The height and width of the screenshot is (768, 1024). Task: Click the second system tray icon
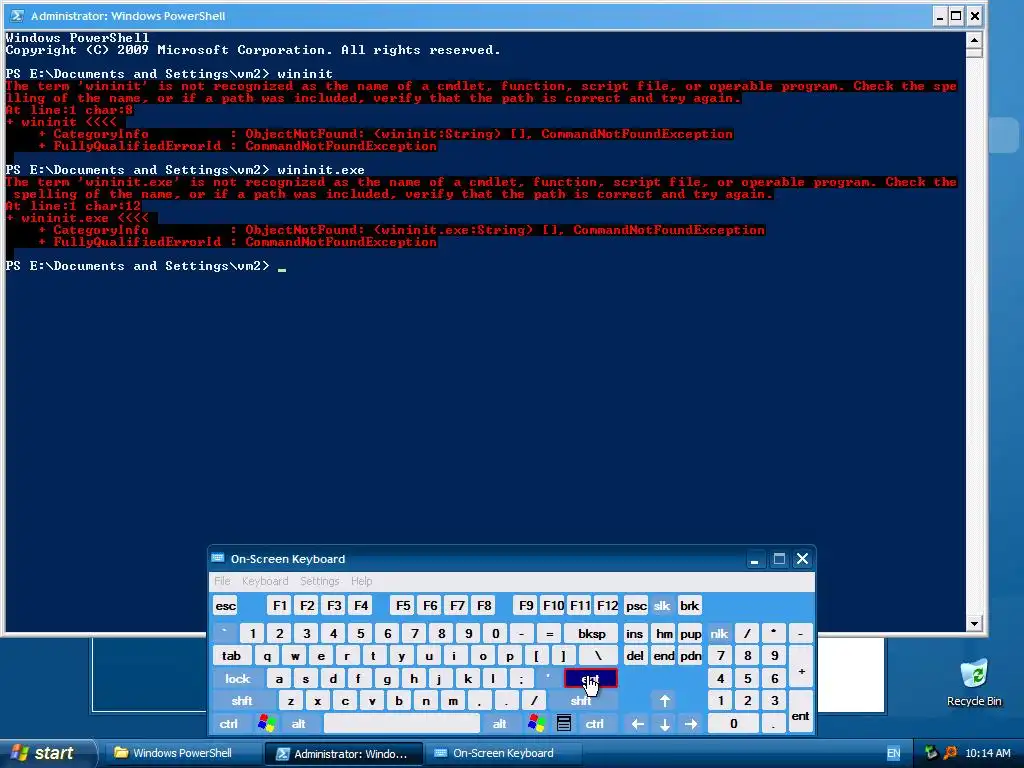pos(950,753)
